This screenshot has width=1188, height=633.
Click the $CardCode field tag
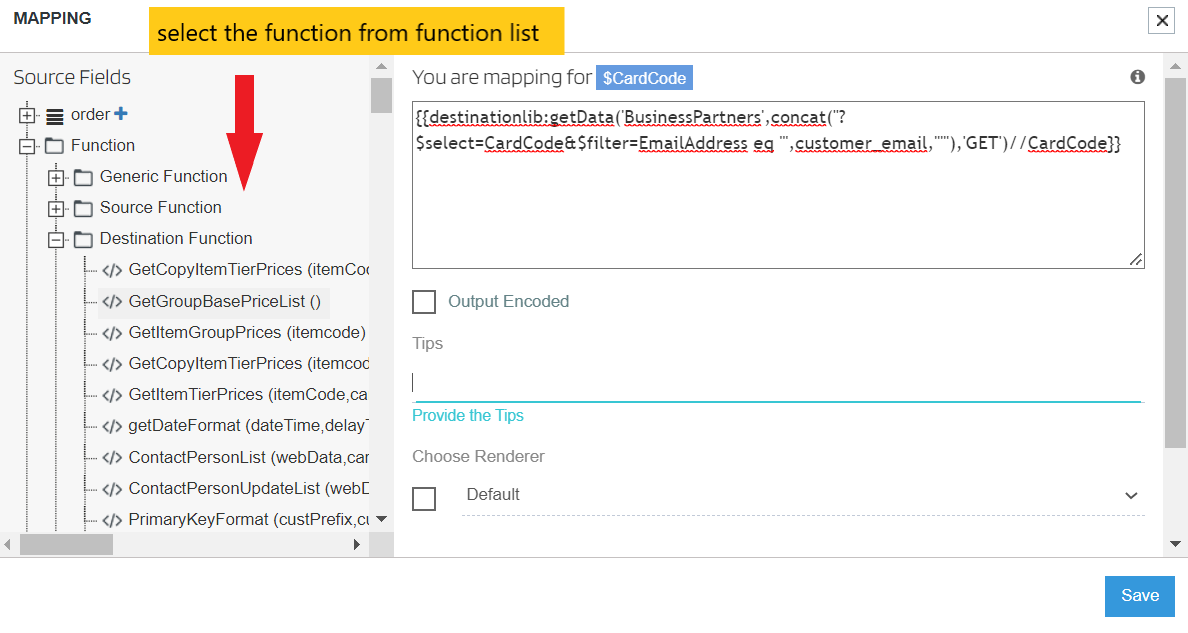[x=644, y=78]
